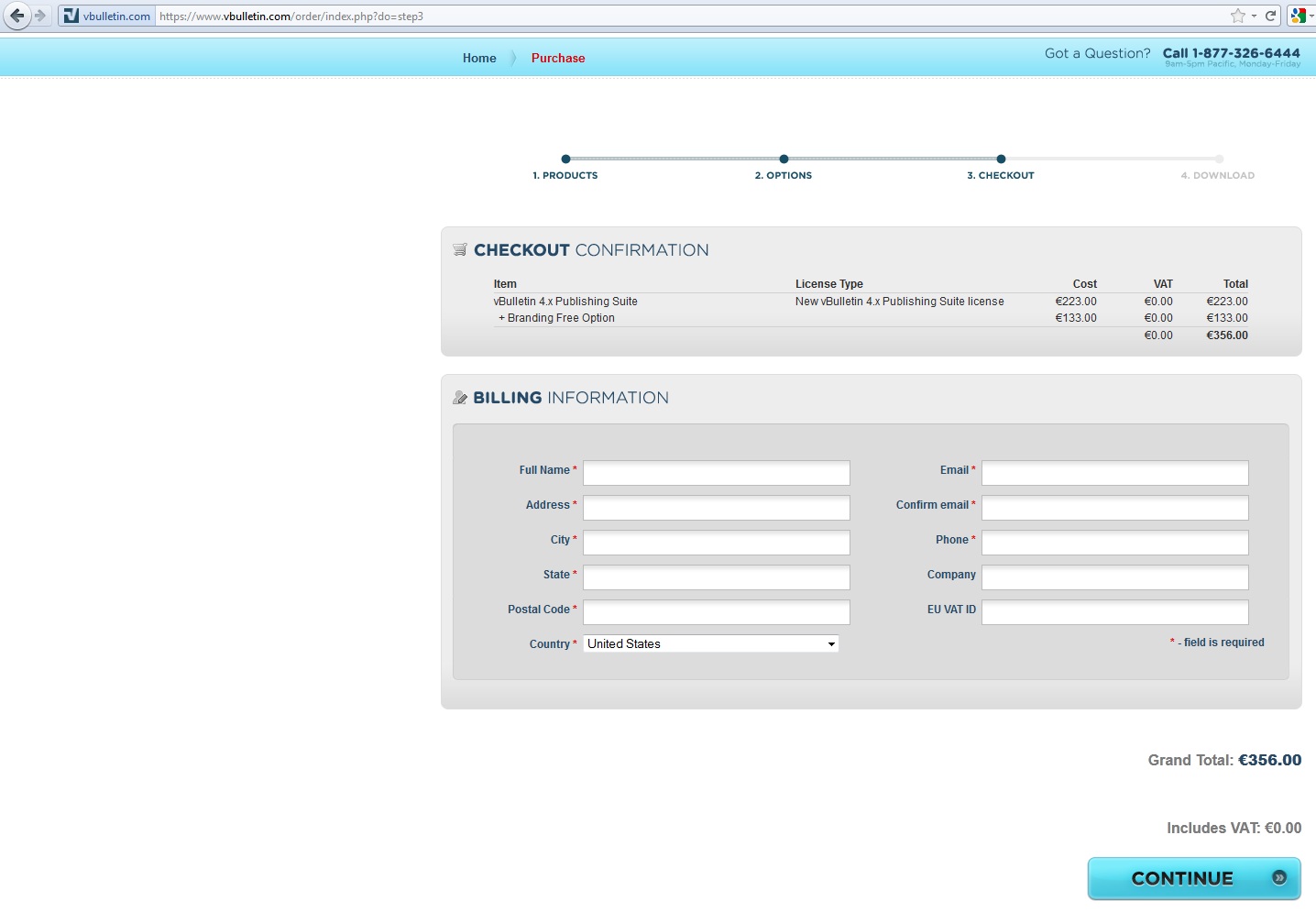This screenshot has width=1316, height=912.
Task: Click the Address input field
Action: [717, 508]
